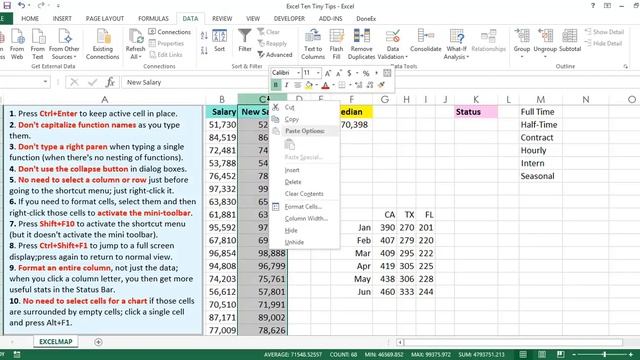Click the zoom slider handle in status bar

pos(604,354)
